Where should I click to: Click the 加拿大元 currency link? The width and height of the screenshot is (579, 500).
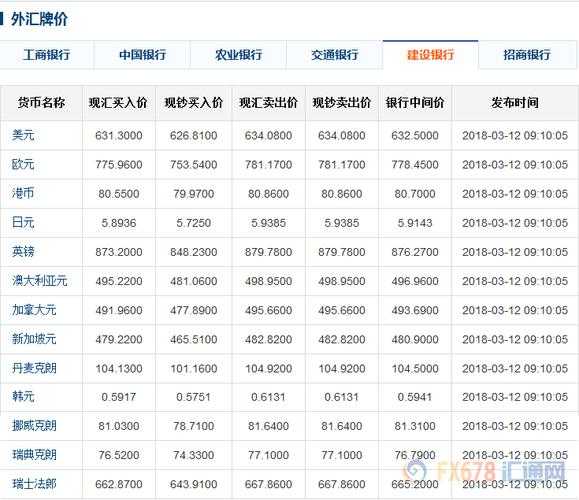pyautogui.click(x=34, y=310)
